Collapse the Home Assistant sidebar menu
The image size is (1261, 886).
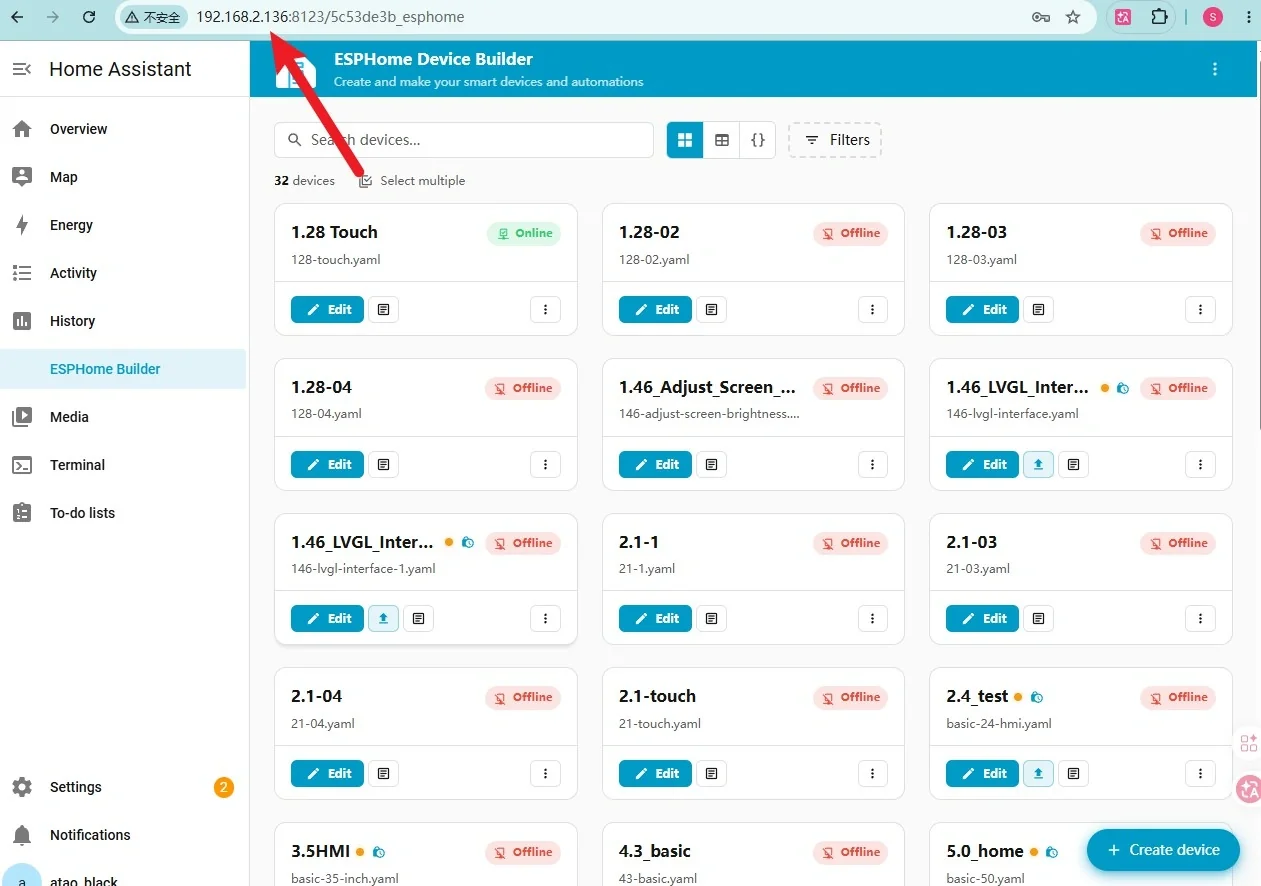click(22, 69)
